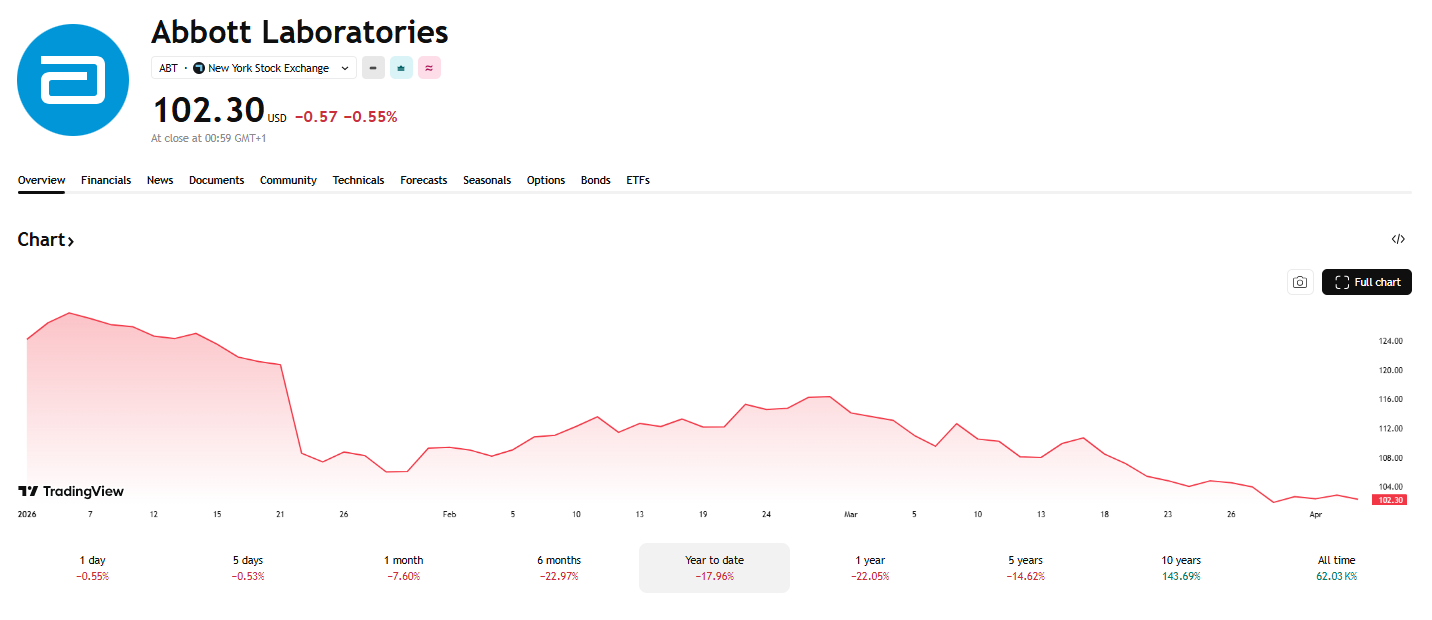Click the pink approximately-equal badge icon

(429, 68)
